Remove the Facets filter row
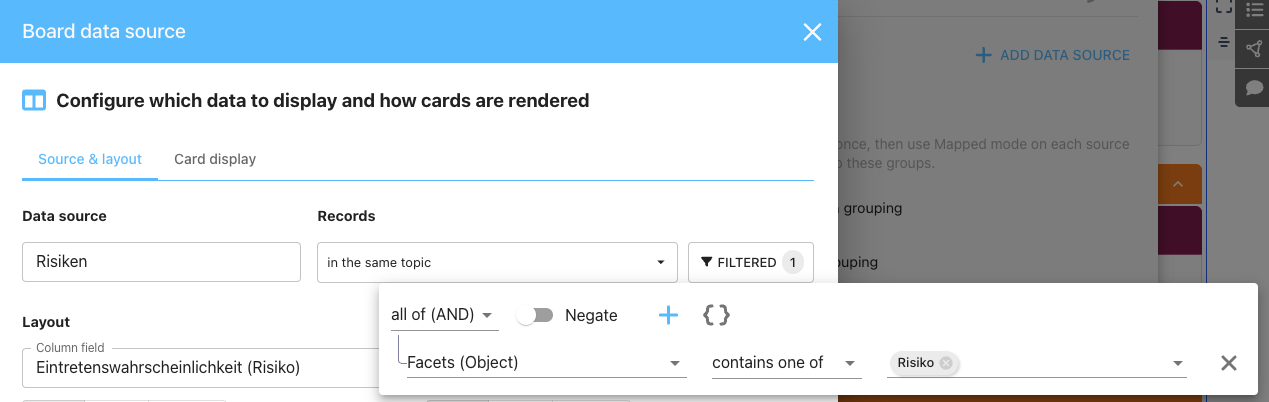Image resolution: width=1269 pixels, height=402 pixels. (x=1229, y=363)
